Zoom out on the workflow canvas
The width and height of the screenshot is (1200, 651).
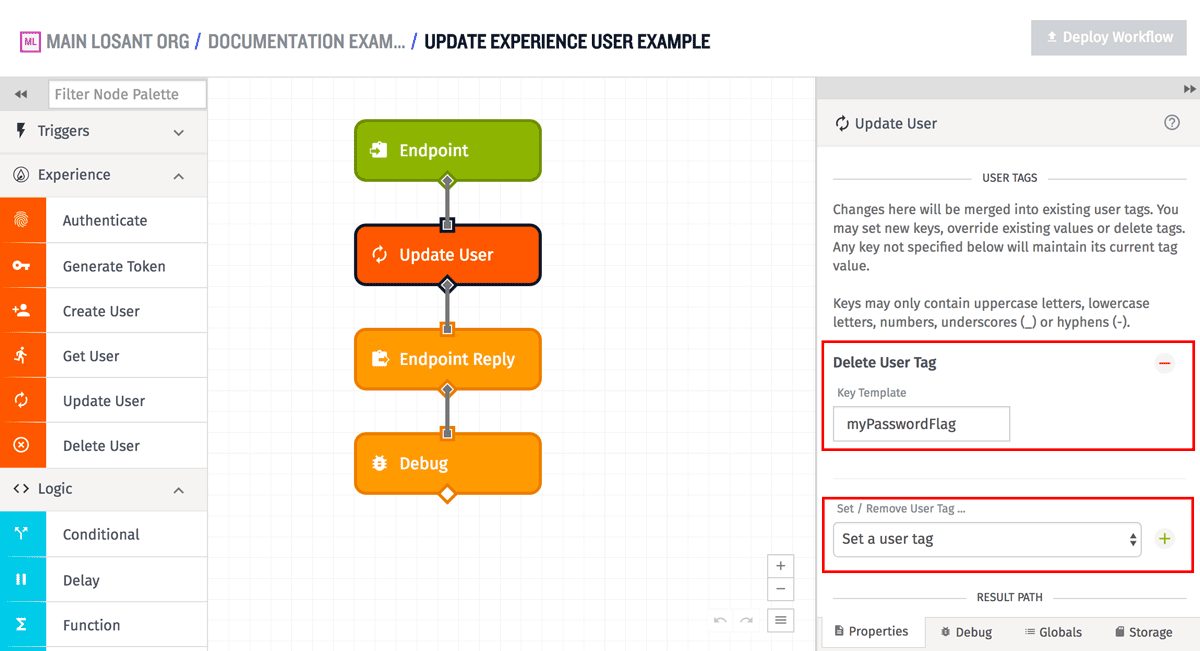click(780, 590)
